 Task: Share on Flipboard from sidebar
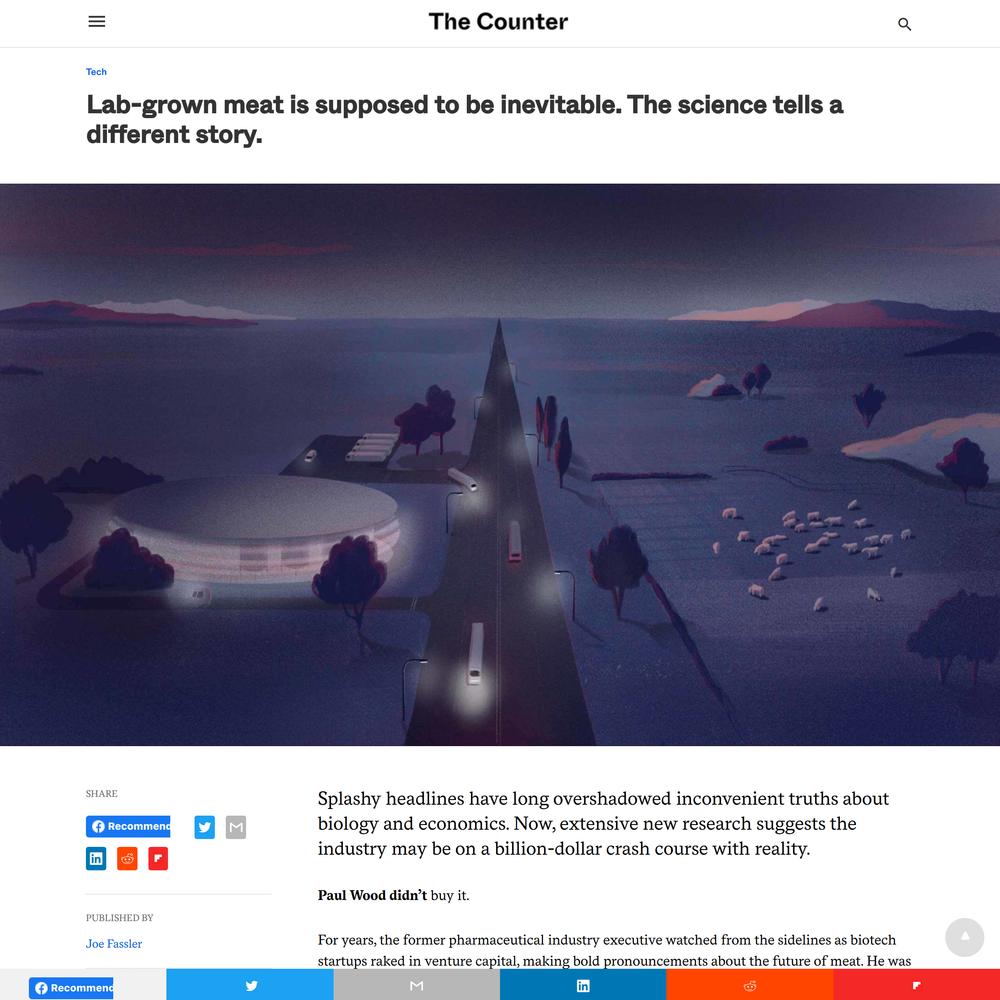(x=158, y=858)
